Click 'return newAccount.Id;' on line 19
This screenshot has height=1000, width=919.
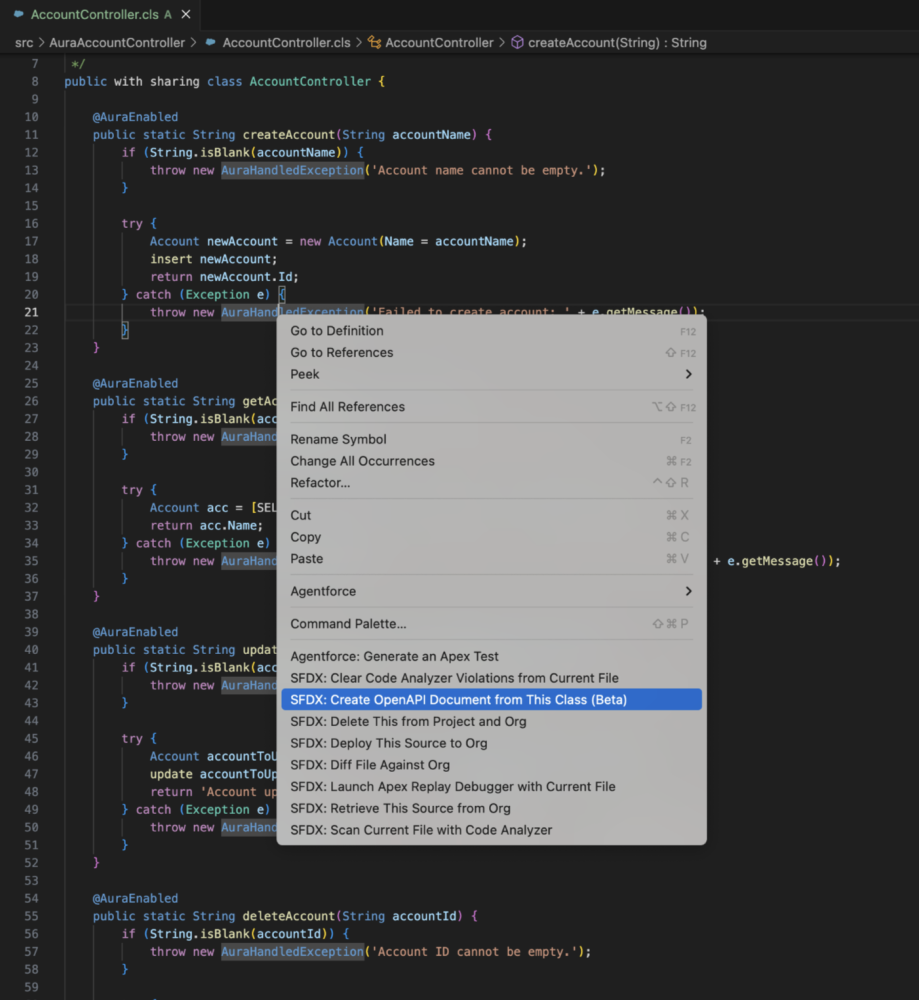(x=224, y=277)
